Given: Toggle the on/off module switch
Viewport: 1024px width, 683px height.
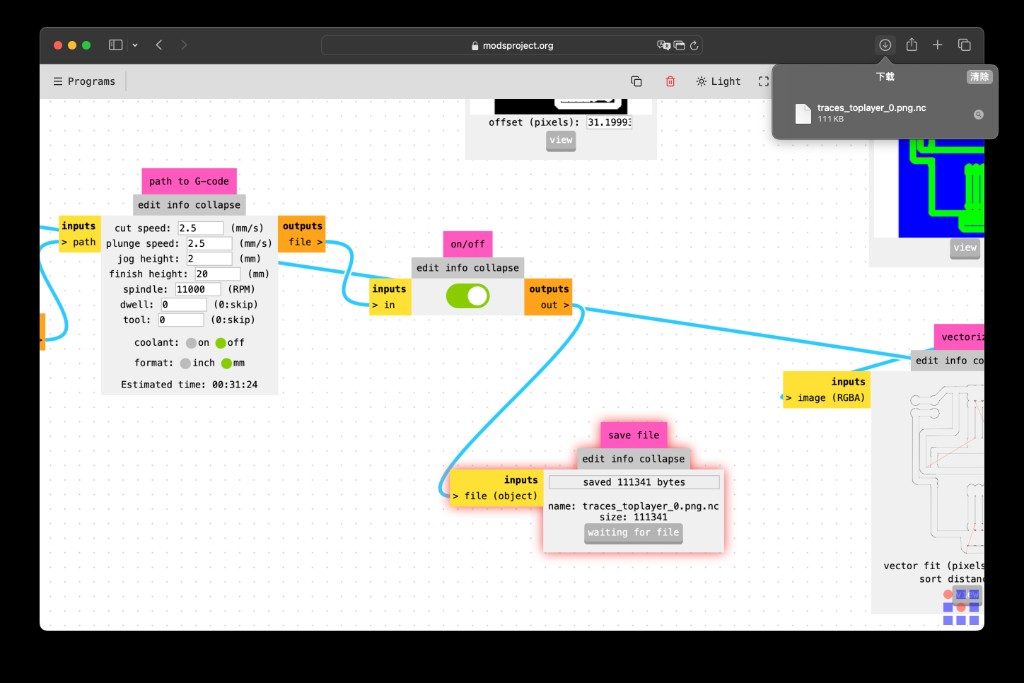Looking at the screenshot, I should pos(468,296).
